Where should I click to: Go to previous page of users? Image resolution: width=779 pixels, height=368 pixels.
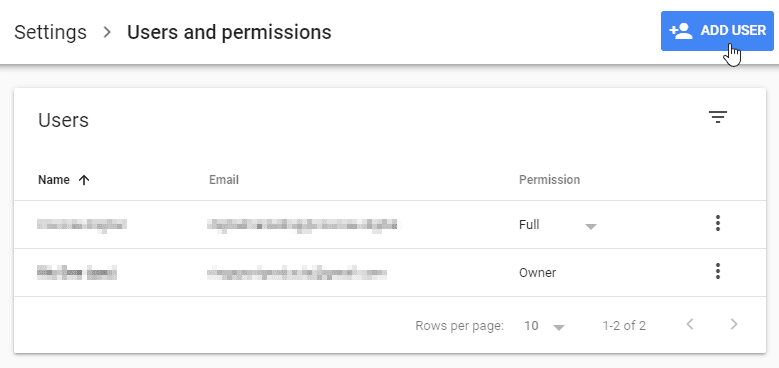point(690,325)
